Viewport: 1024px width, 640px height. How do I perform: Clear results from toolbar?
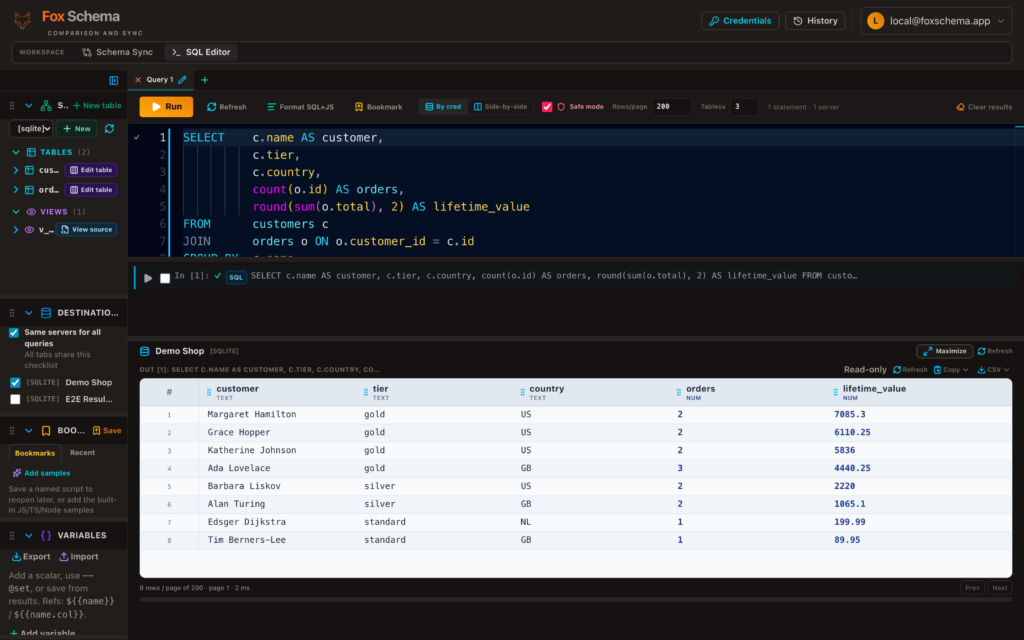coord(984,106)
